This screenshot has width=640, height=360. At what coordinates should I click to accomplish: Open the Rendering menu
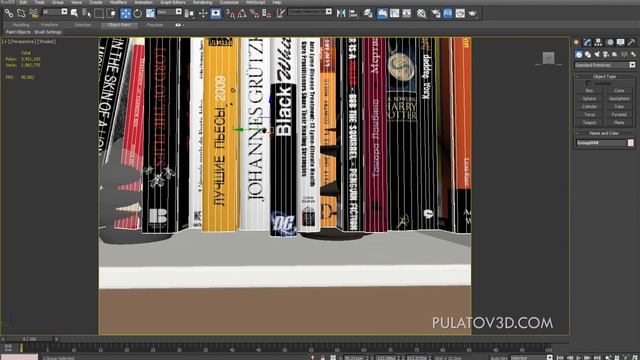[202, 2]
